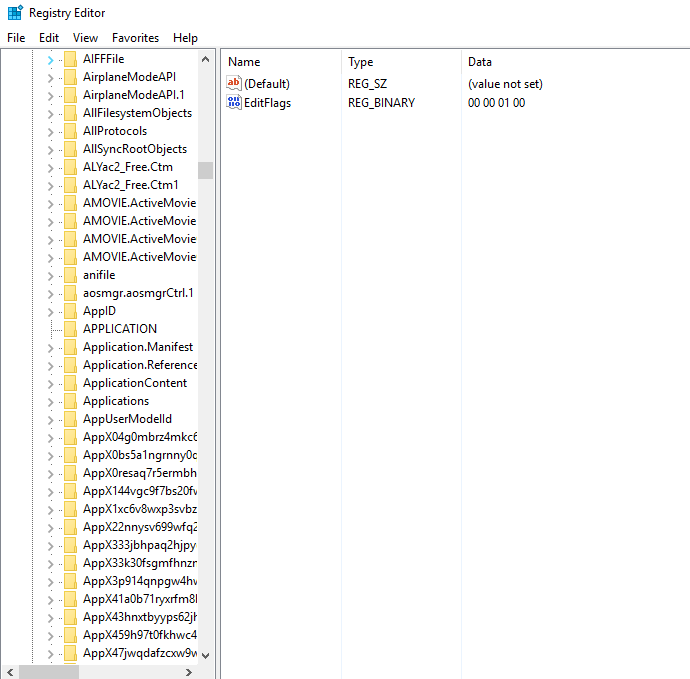Open the File menu
690x679 pixels.
[16, 38]
